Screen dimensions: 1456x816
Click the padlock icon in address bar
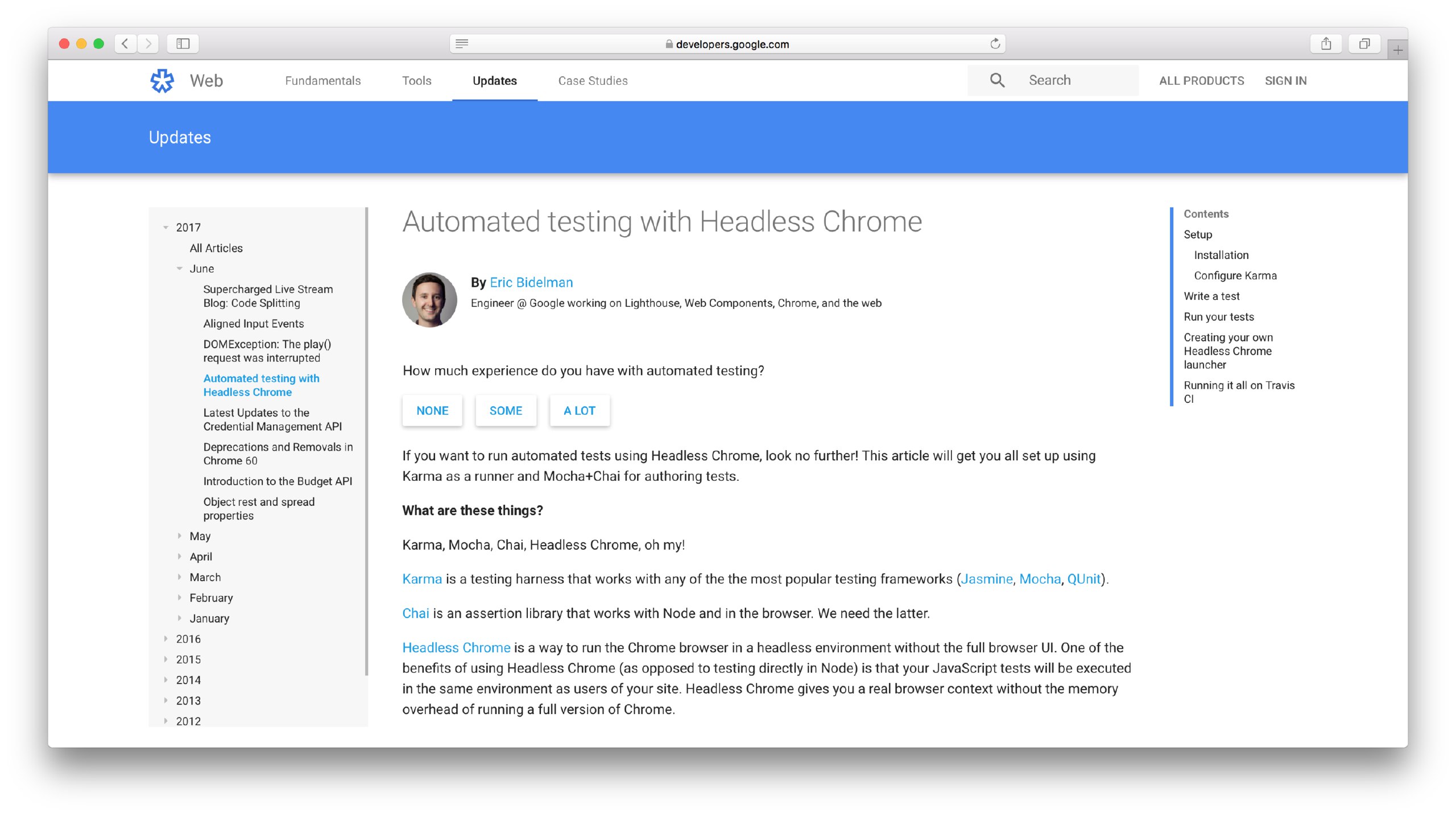pos(669,44)
